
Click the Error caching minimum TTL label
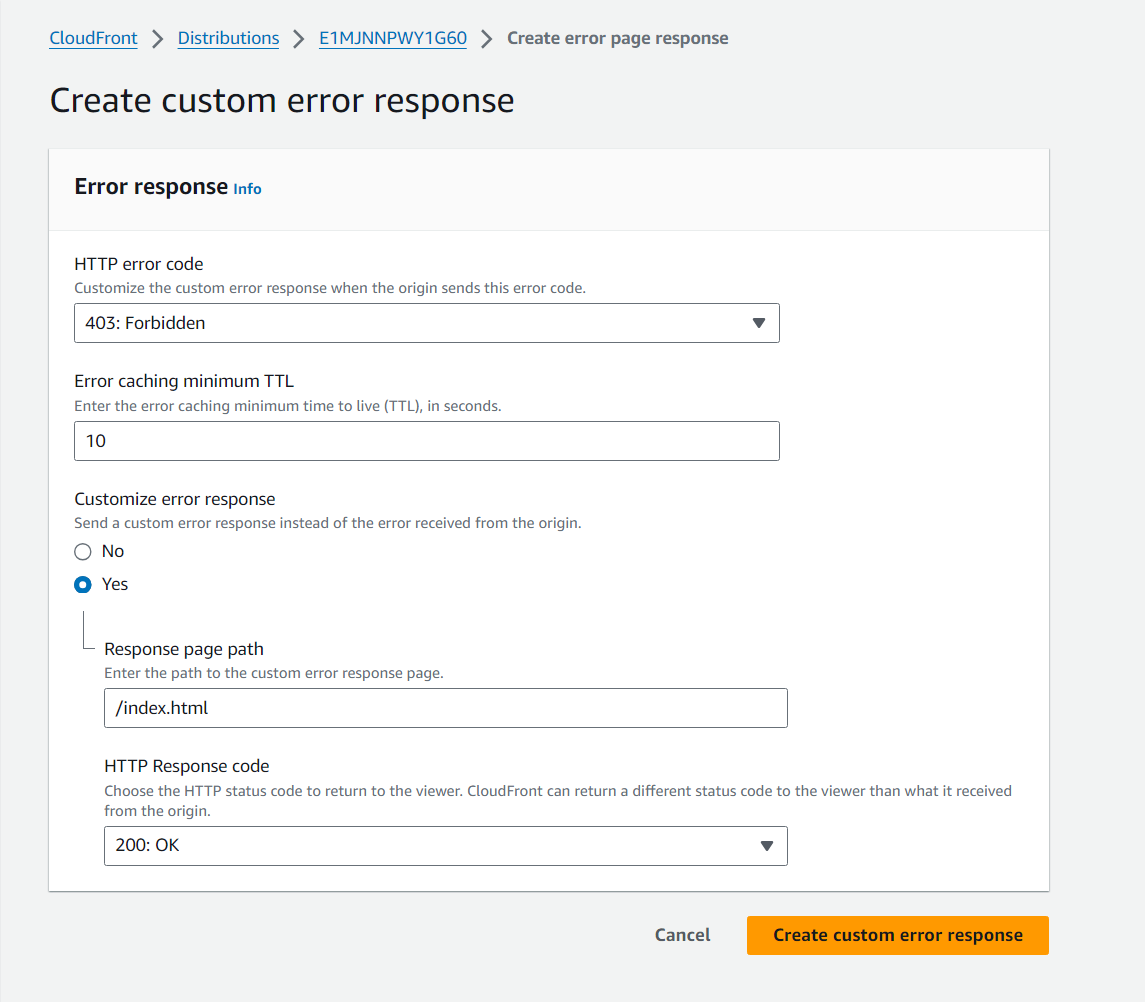pyautogui.click(x=184, y=381)
